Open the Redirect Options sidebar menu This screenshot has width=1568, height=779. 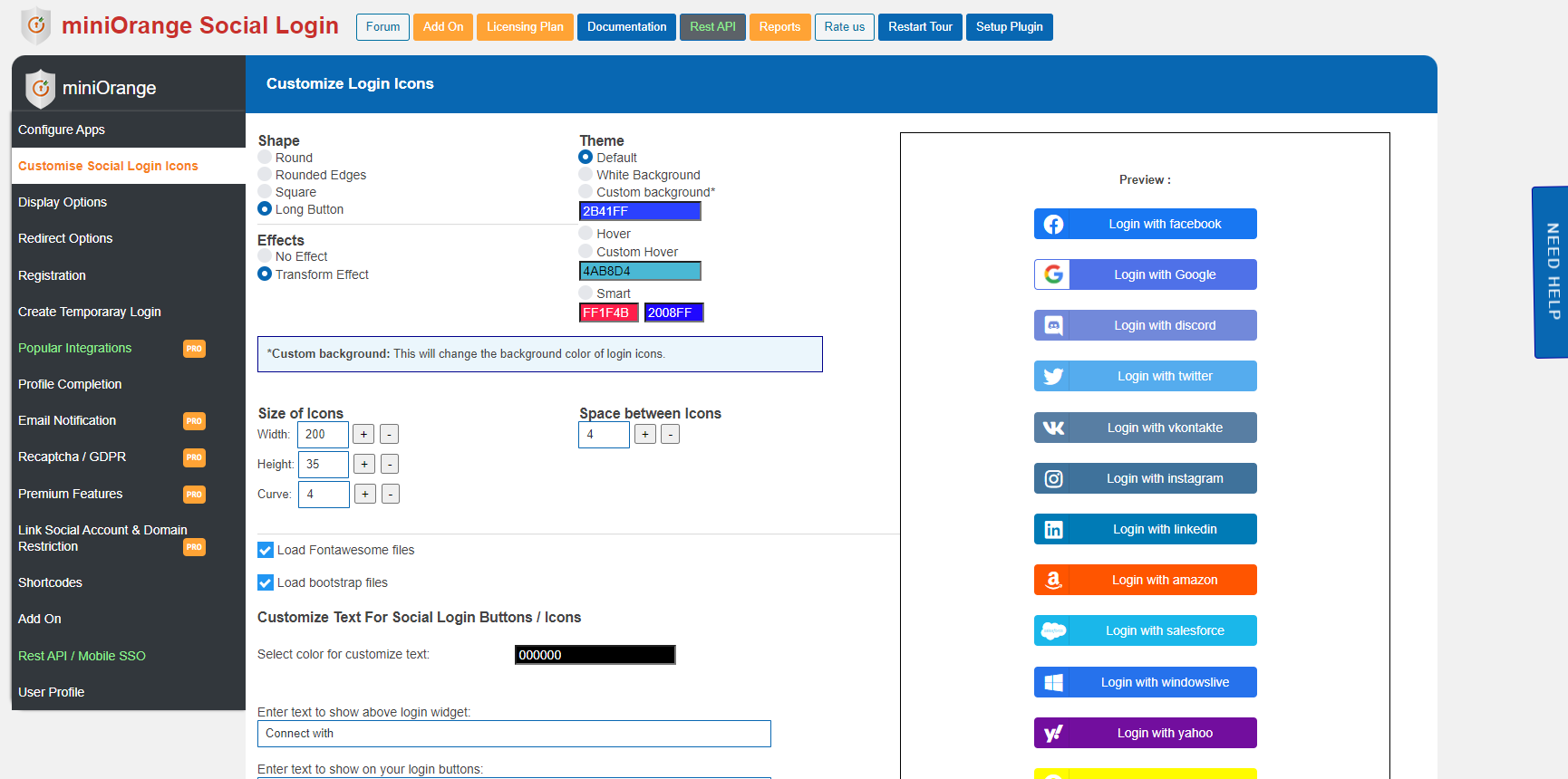coord(129,238)
